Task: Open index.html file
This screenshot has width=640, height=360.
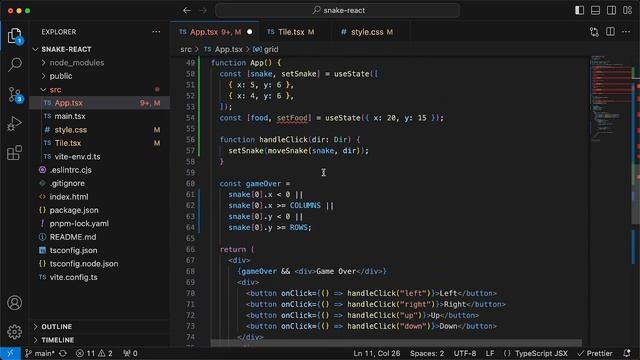Action: [x=100, y=197]
